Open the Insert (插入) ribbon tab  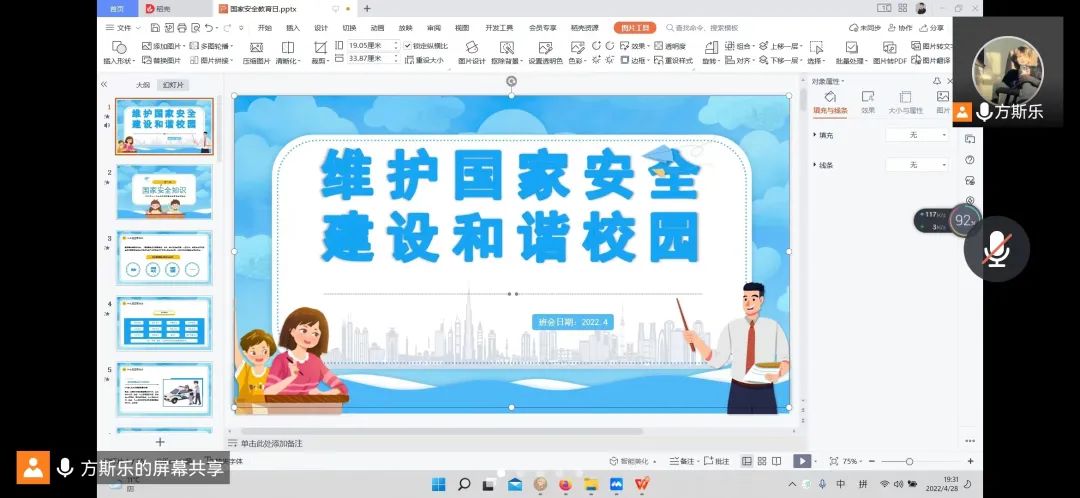click(293, 28)
